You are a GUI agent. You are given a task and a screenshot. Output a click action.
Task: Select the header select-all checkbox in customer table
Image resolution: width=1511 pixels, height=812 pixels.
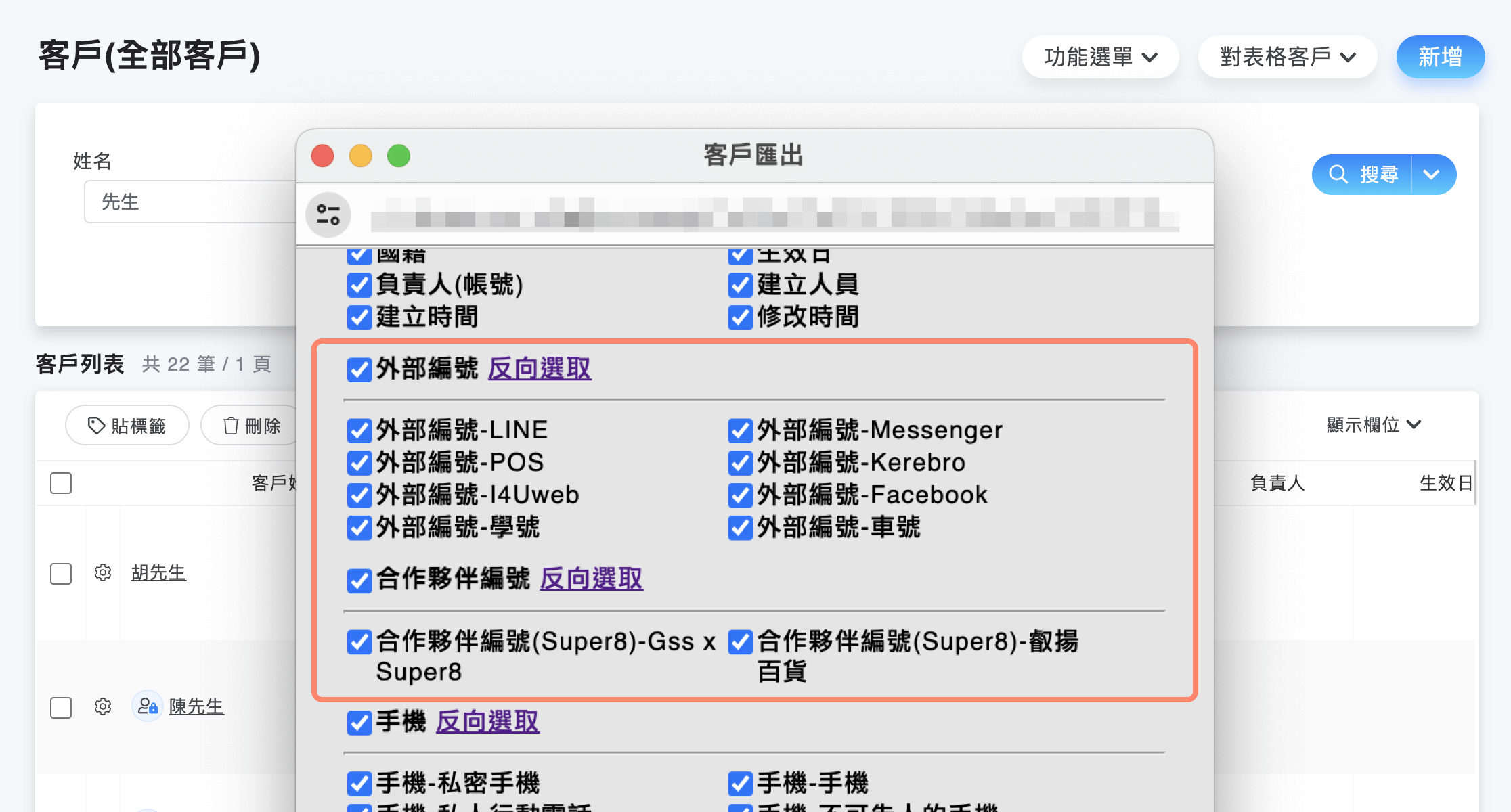point(61,483)
